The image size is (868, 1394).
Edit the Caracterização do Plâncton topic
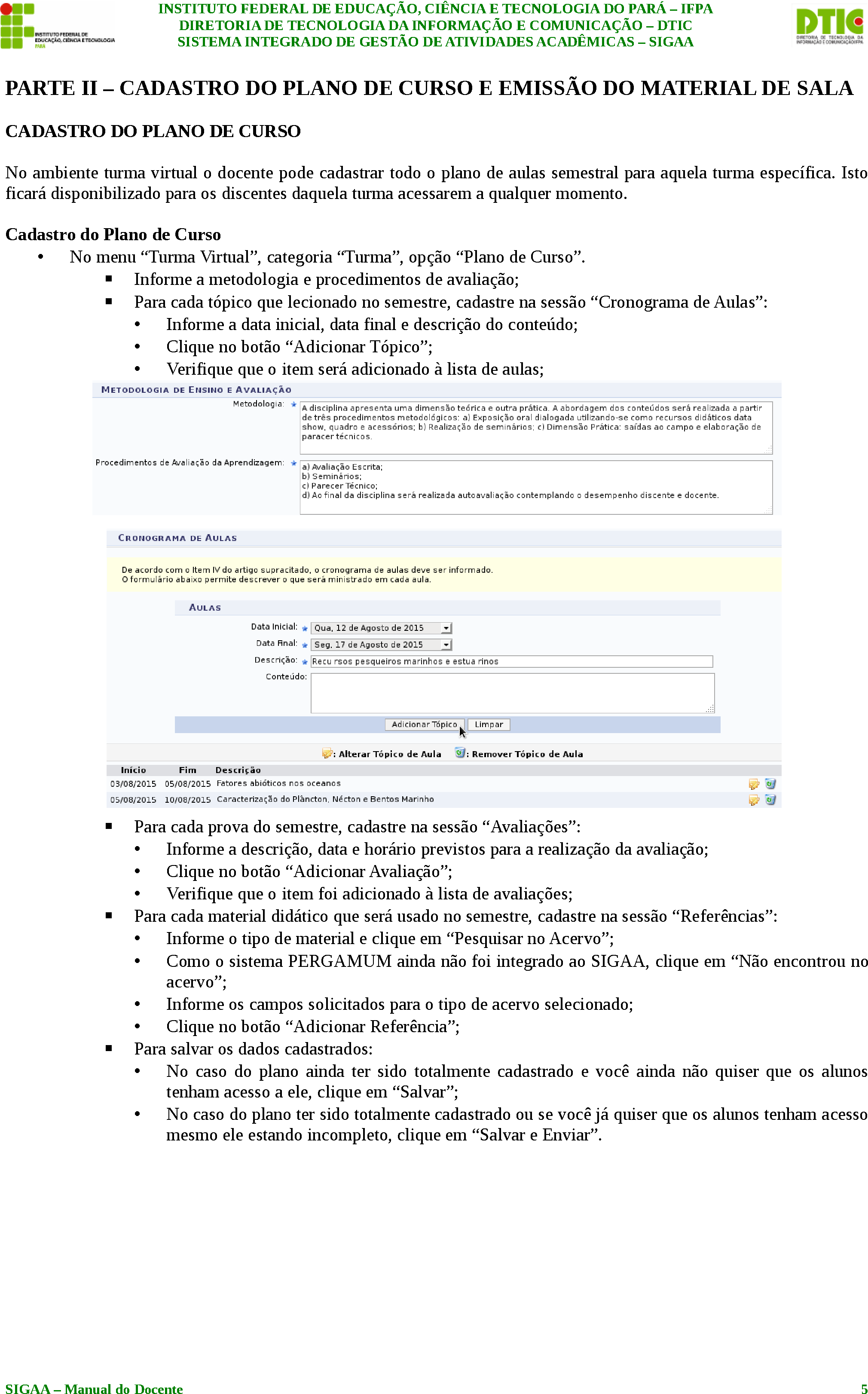coord(754,800)
